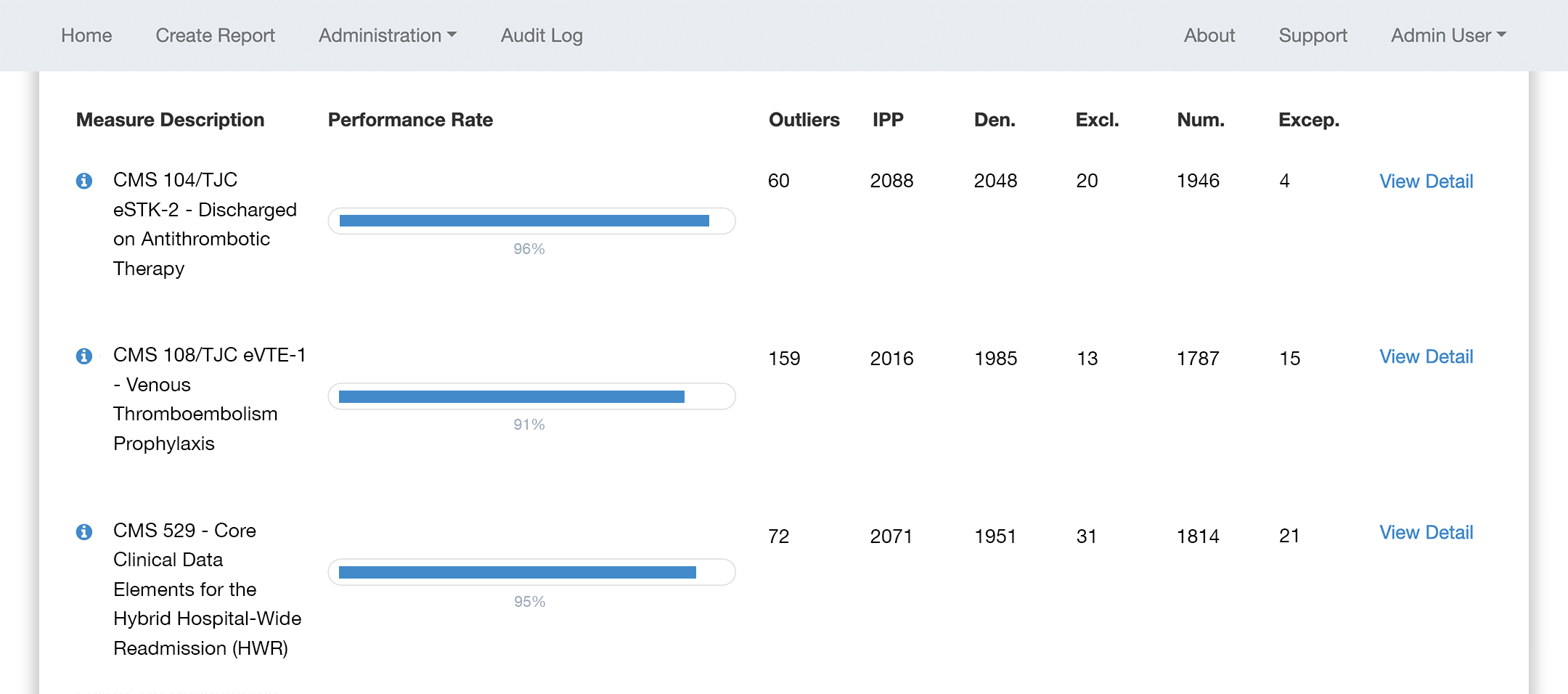This screenshot has width=1568, height=694.
Task: Click the 91% label under the bar
Action: click(x=529, y=425)
